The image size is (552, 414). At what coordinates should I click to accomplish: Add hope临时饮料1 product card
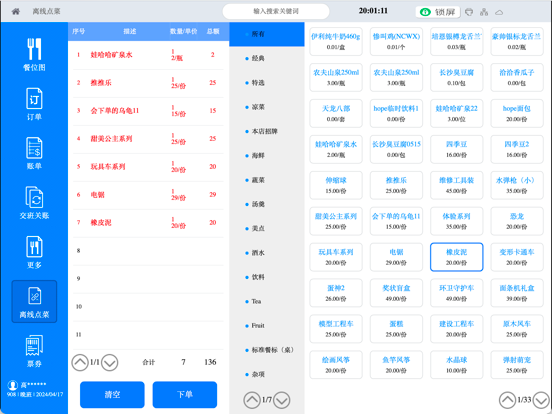tap(396, 113)
